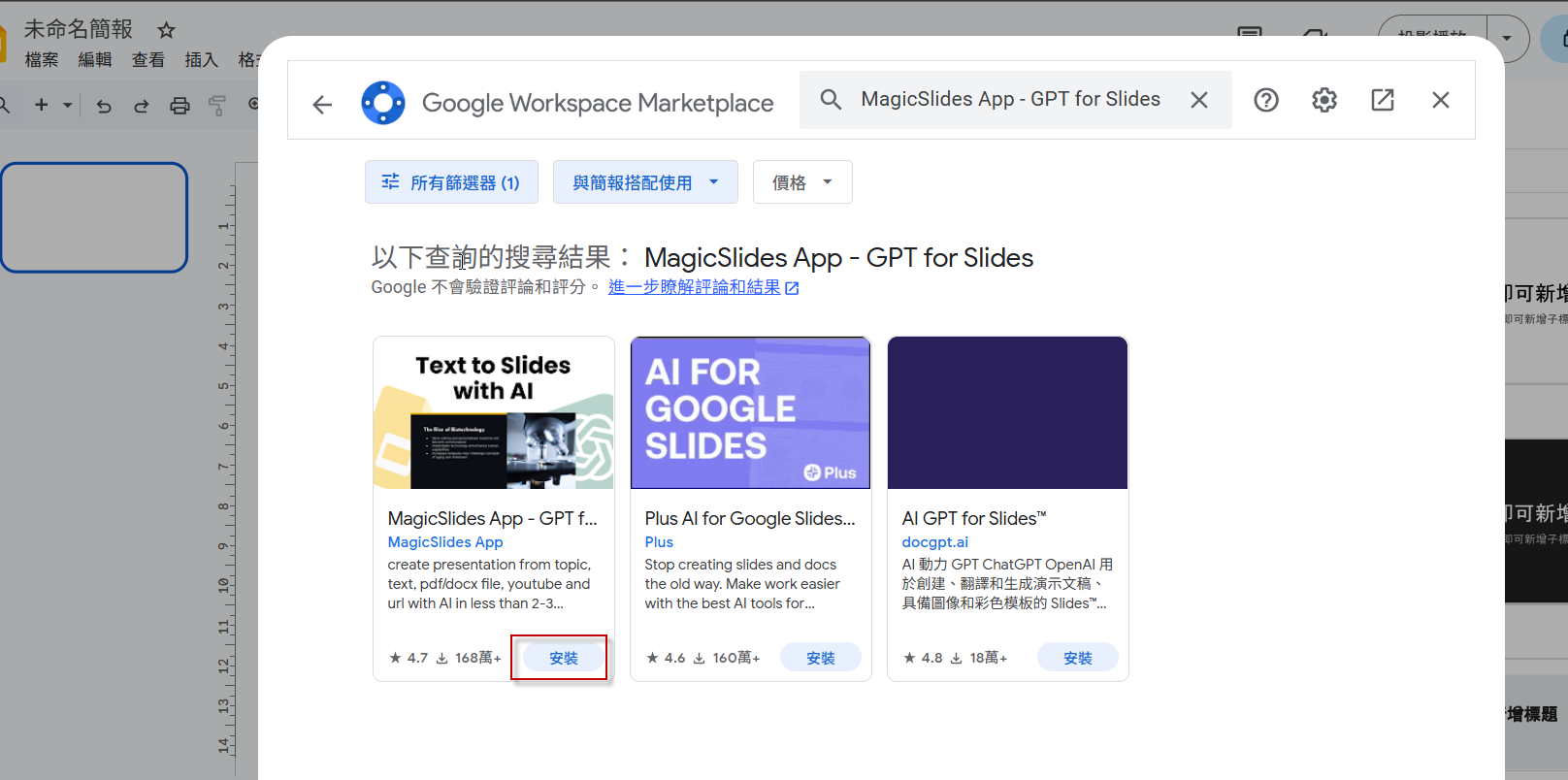This screenshot has height=780, width=1568.
Task: Go back with the Marketplace back arrow
Action: click(x=322, y=104)
